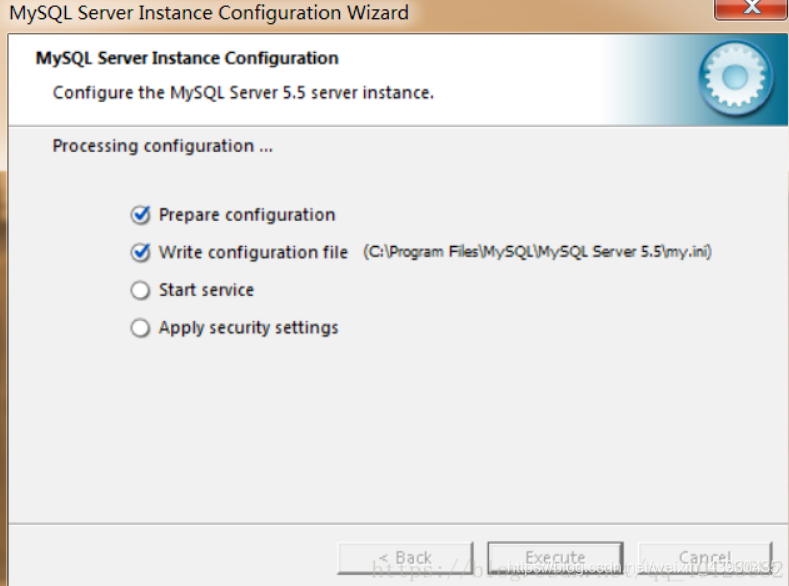Click the bold MySQL Server Instance Configuration heading
The height and width of the screenshot is (586, 789).
click(x=187, y=58)
